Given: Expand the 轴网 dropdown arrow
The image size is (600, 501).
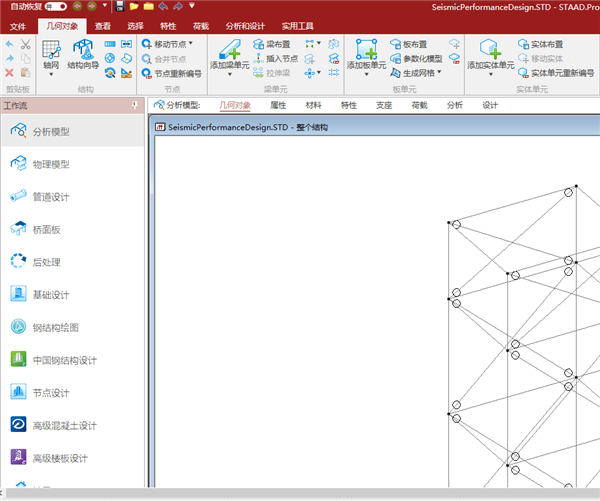Looking at the screenshot, I should [x=51, y=75].
